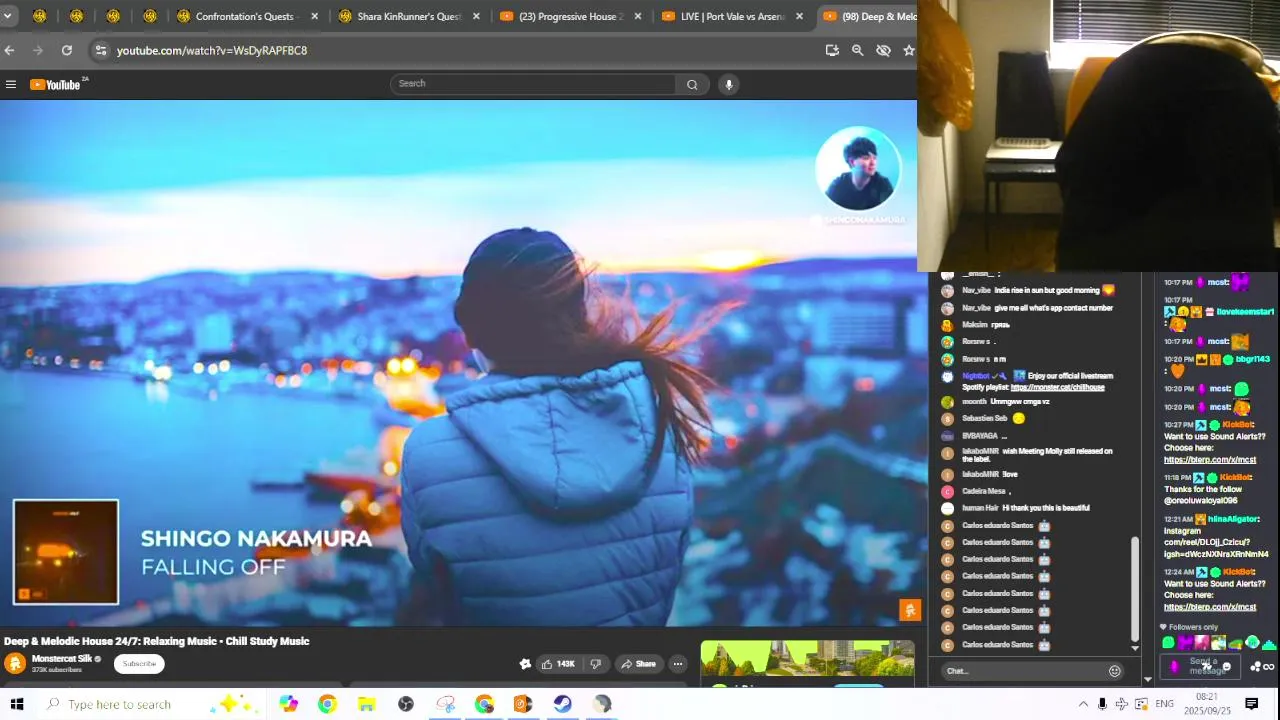Click the browser back arrow
The width and height of the screenshot is (1280, 720).
(9, 50)
